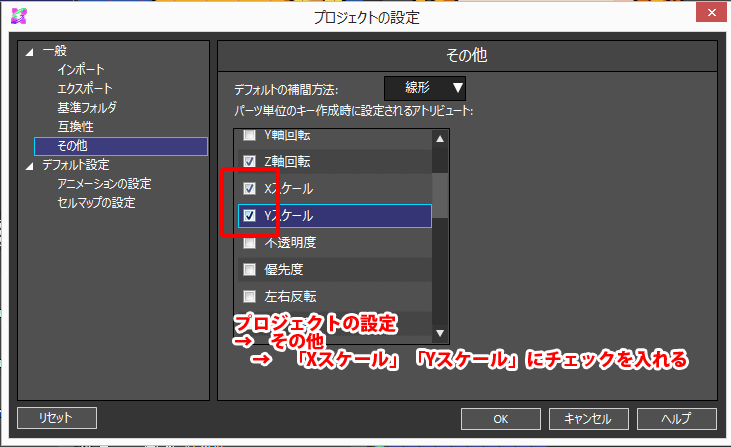The height and width of the screenshot is (447, 731).
Task: Click the SpriteStudio app icon in title bar
Action: click(x=19, y=16)
